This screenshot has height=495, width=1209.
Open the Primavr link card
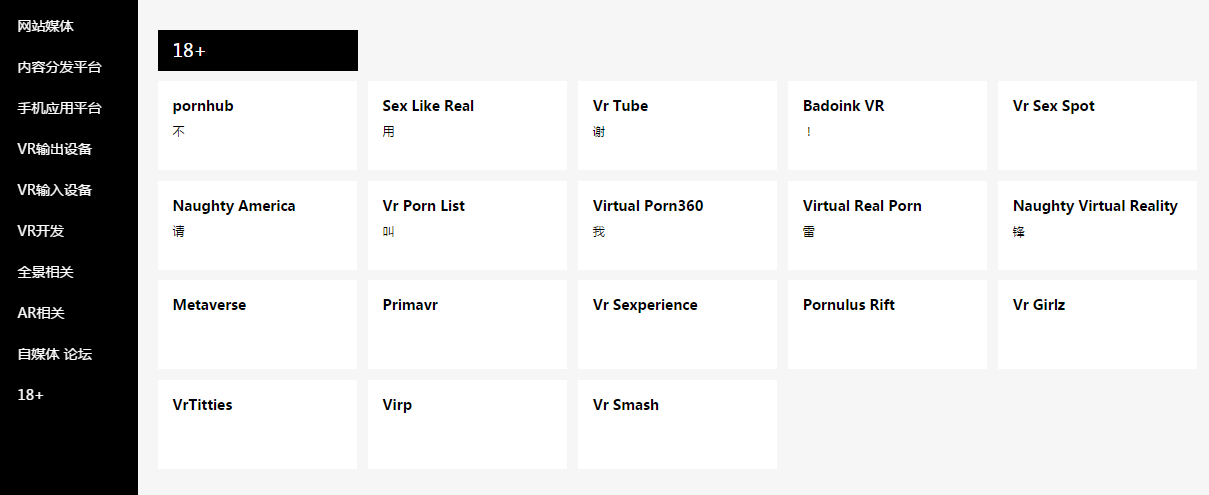(467, 324)
